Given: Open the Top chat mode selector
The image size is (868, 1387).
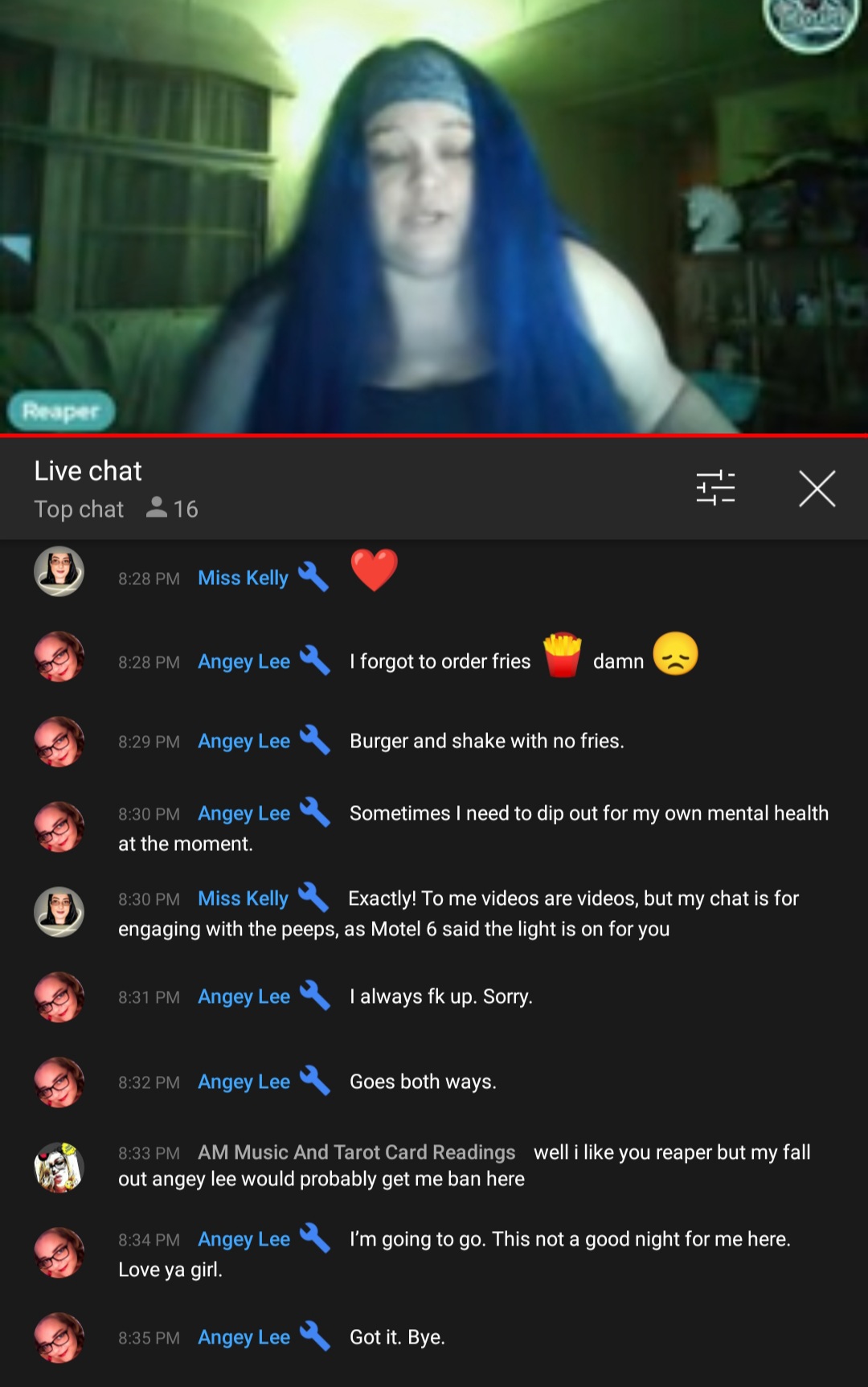Looking at the screenshot, I should pyautogui.click(x=79, y=509).
